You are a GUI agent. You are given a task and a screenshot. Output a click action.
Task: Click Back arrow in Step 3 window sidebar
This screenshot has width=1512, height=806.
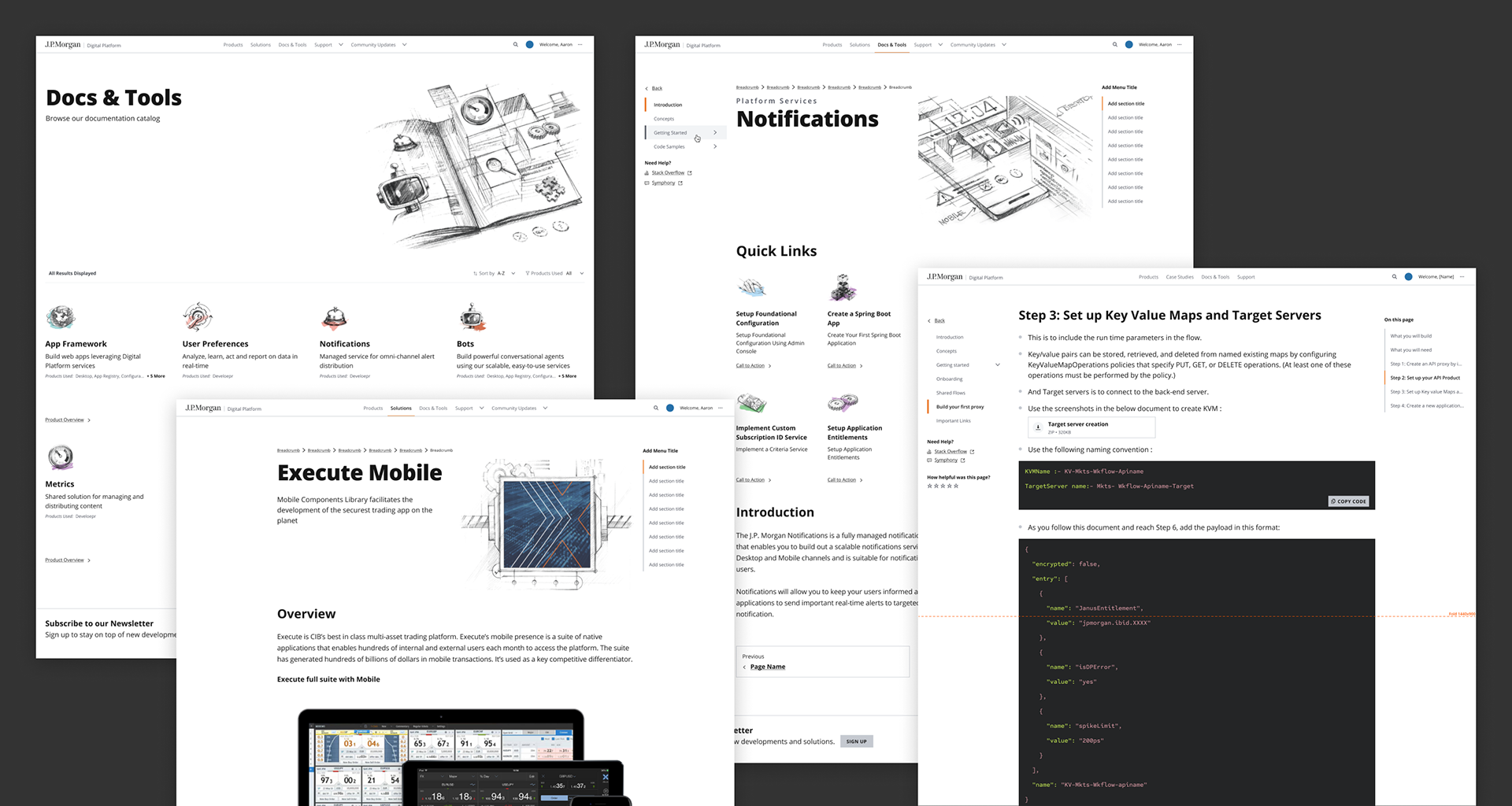[x=929, y=321]
